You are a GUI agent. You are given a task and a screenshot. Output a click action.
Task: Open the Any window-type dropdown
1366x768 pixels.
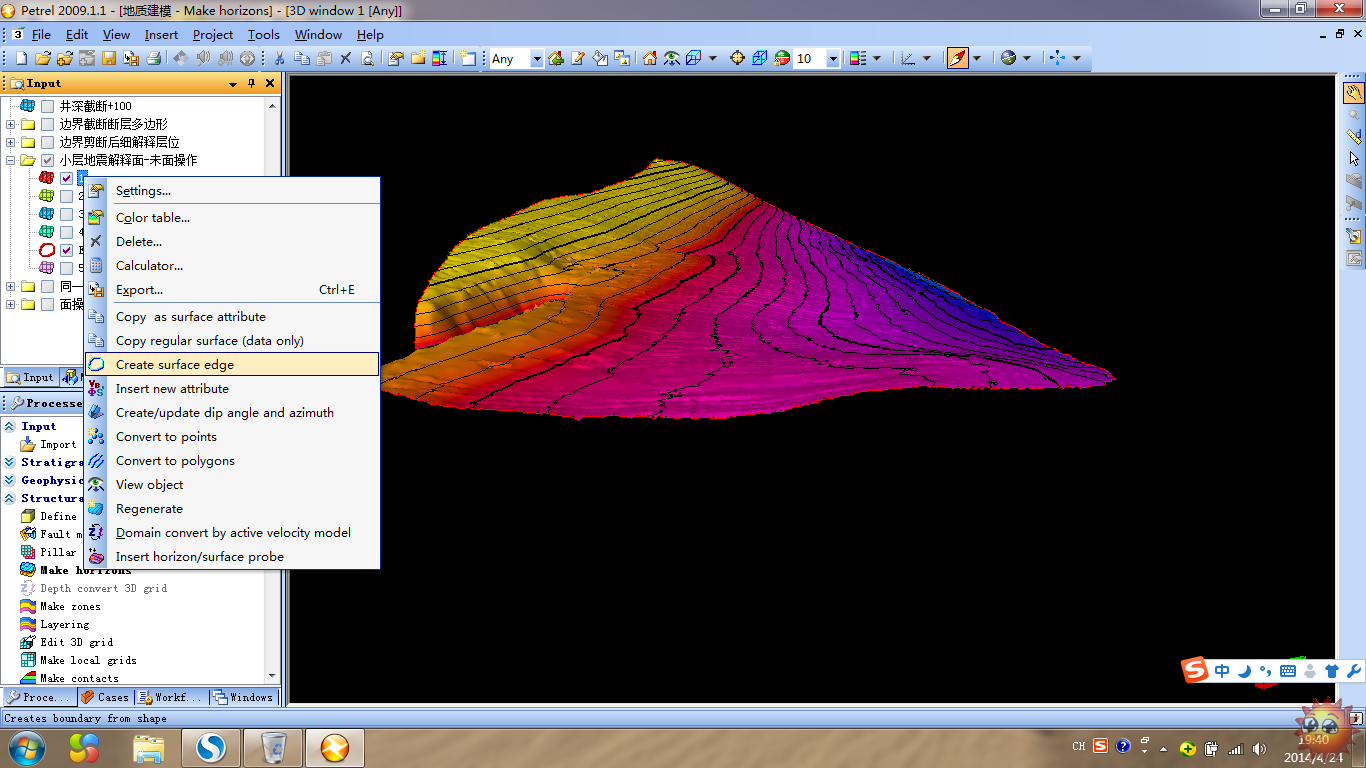click(x=536, y=59)
